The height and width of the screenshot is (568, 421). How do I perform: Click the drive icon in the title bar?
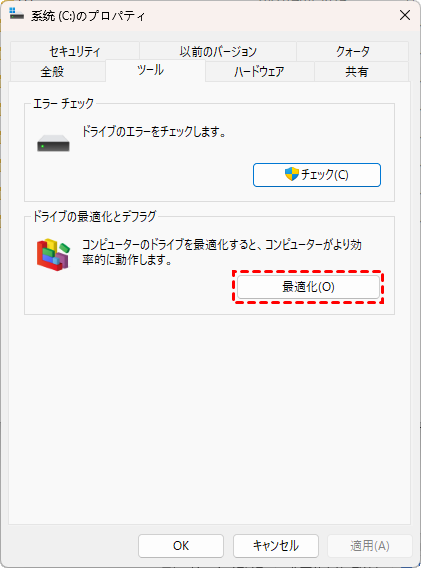[x=16, y=14]
